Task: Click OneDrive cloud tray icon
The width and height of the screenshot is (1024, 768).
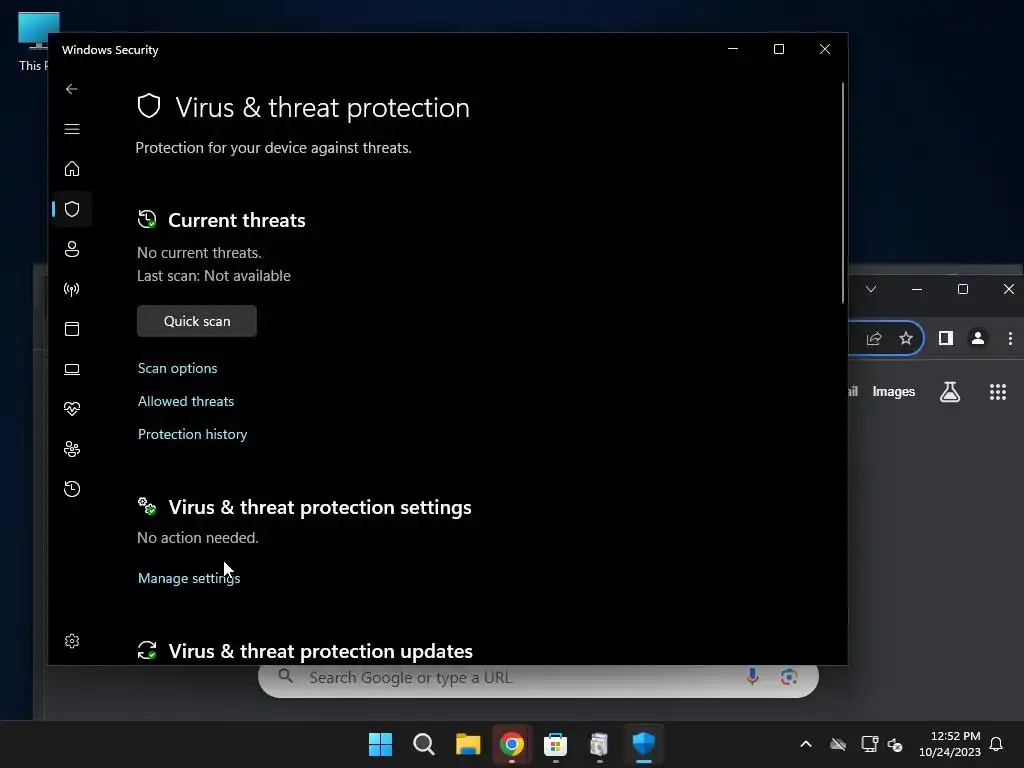Action: [838, 744]
